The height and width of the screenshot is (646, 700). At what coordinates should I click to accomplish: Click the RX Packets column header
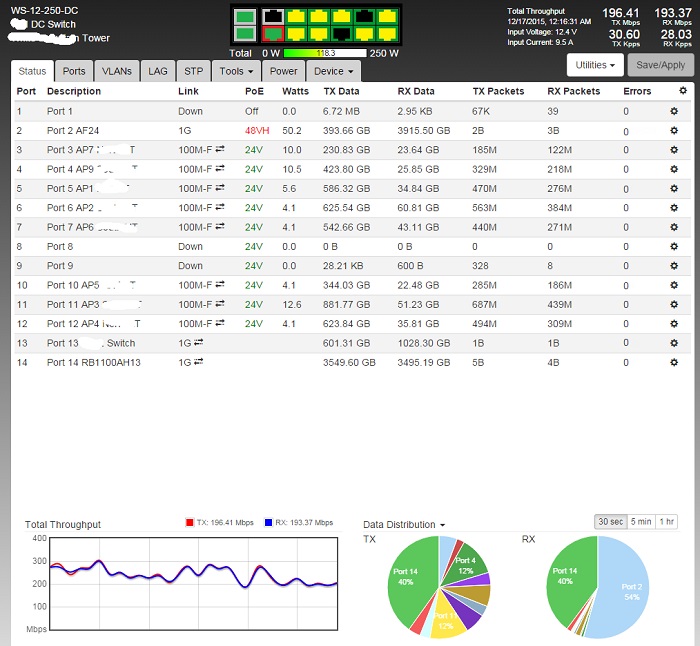(574, 91)
